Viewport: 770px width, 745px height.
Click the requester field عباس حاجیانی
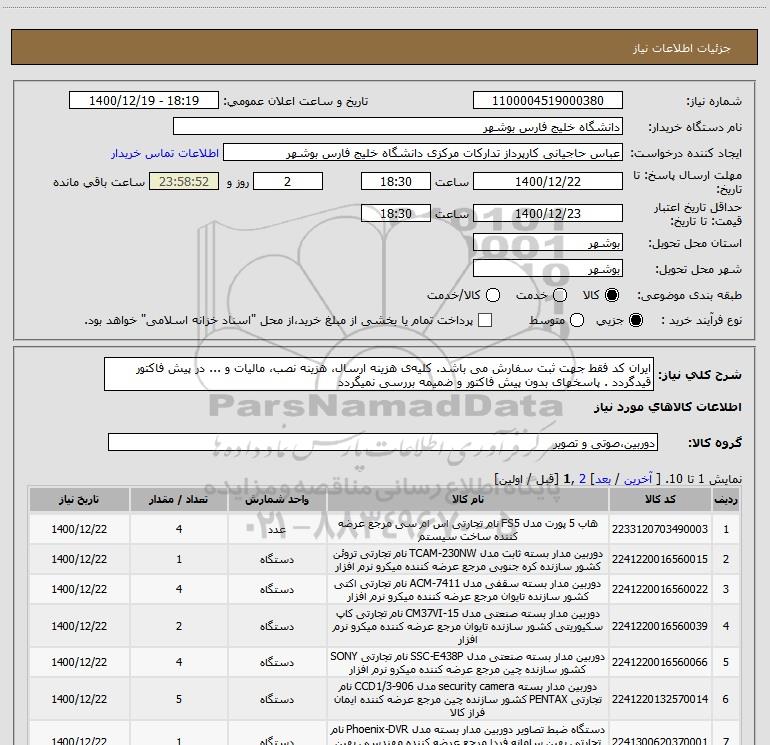(x=423, y=153)
